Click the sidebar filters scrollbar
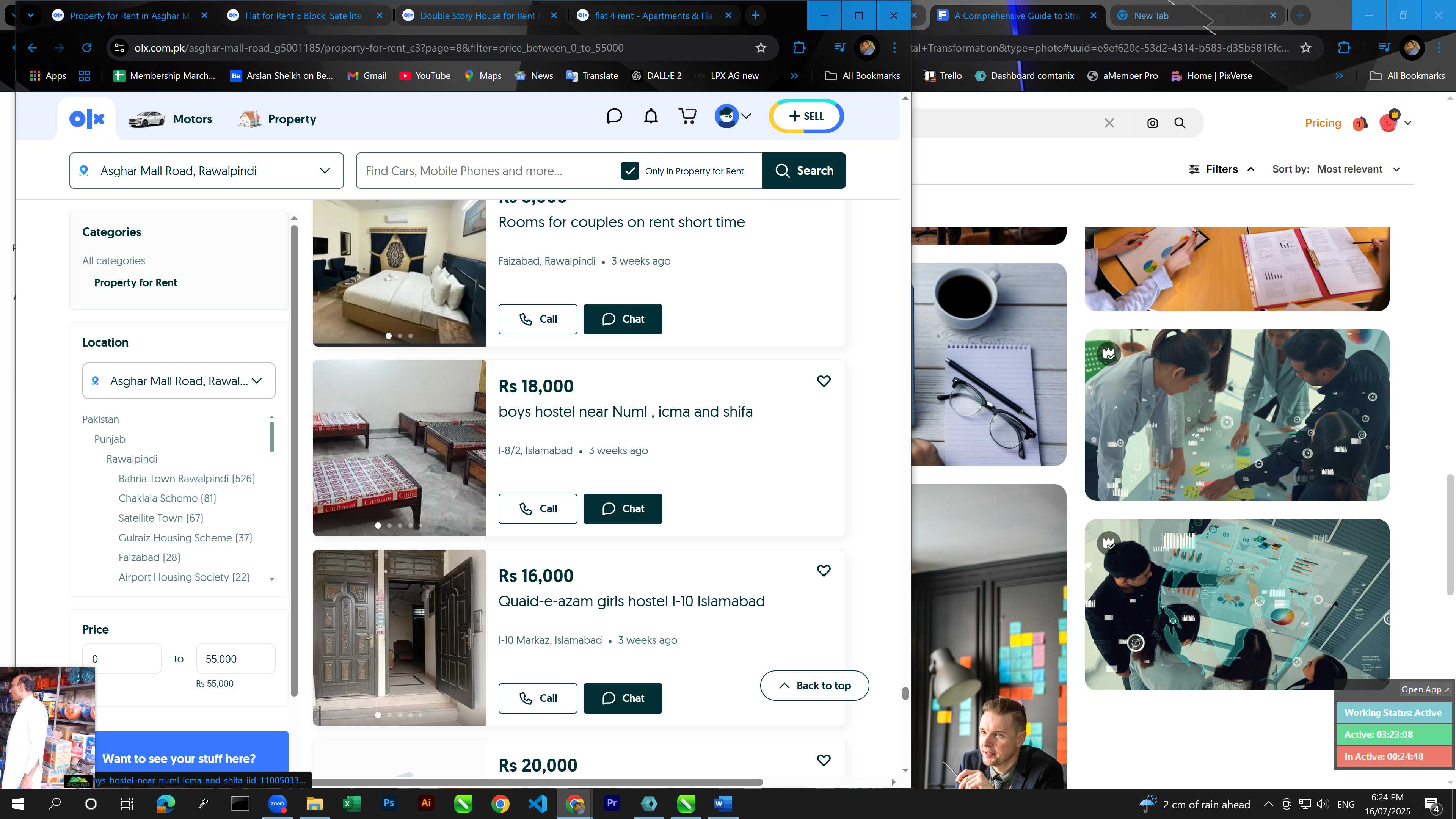Screen dimensions: 1456x819 tap(294, 461)
